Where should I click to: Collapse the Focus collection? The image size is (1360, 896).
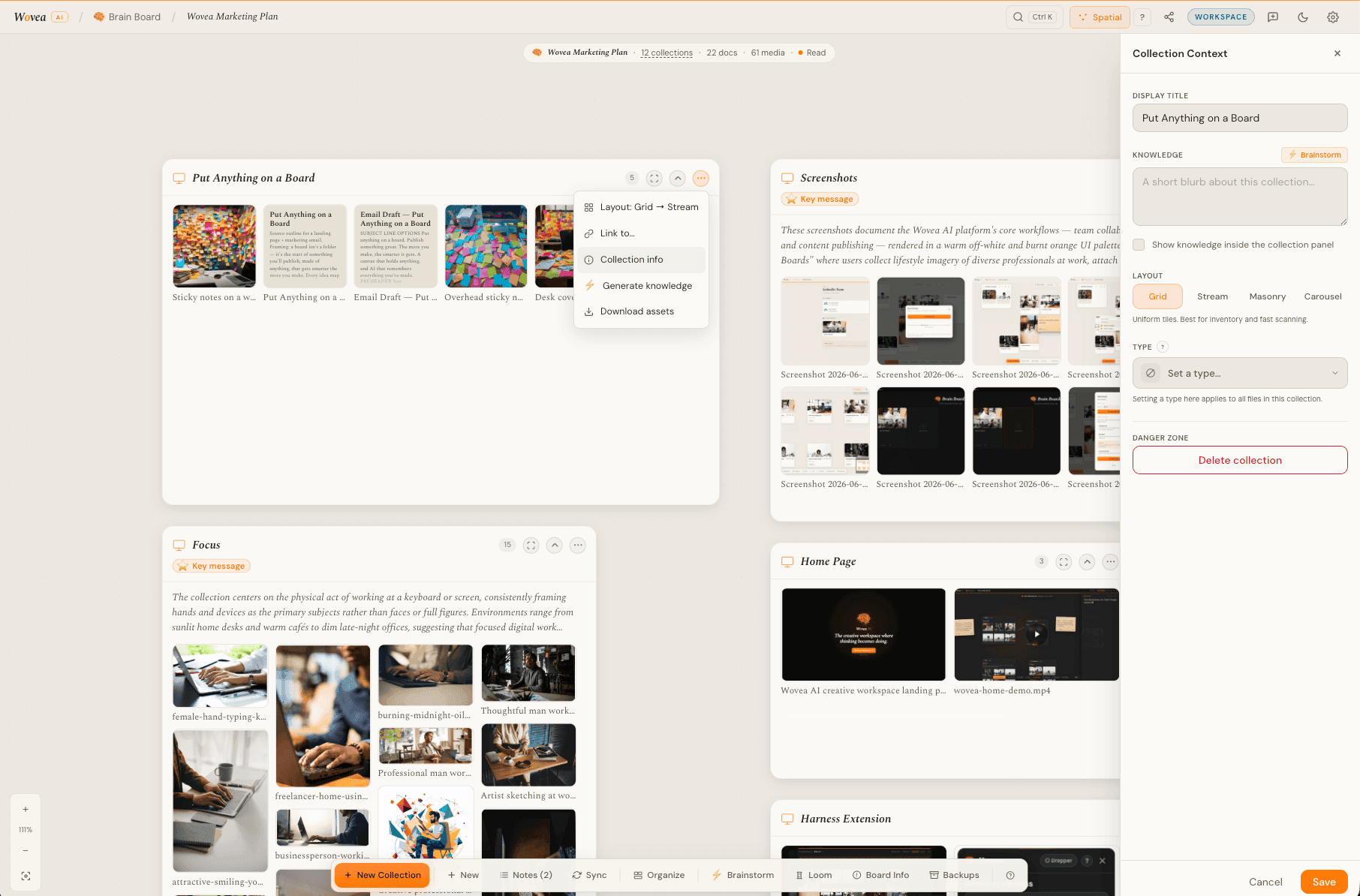pos(555,545)
